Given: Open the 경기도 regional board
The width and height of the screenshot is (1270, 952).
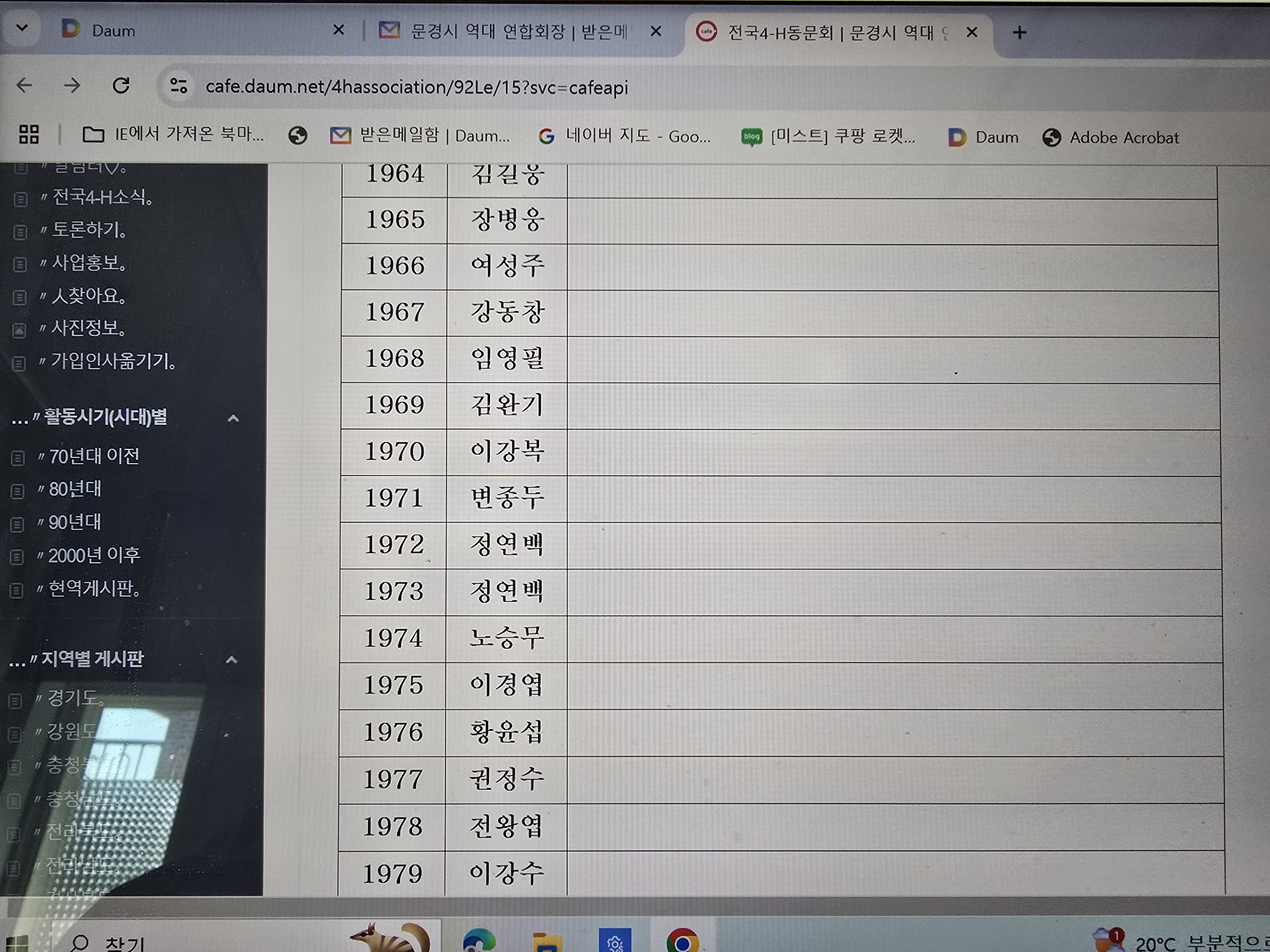Looking at the screenshot, I should click(x=75, y=698).
